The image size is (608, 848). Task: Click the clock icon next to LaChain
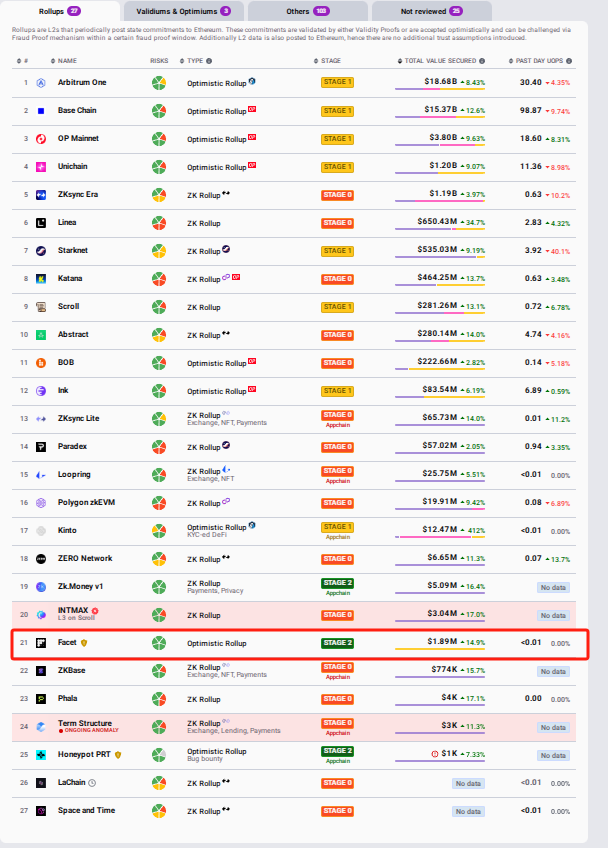[92, 783]
